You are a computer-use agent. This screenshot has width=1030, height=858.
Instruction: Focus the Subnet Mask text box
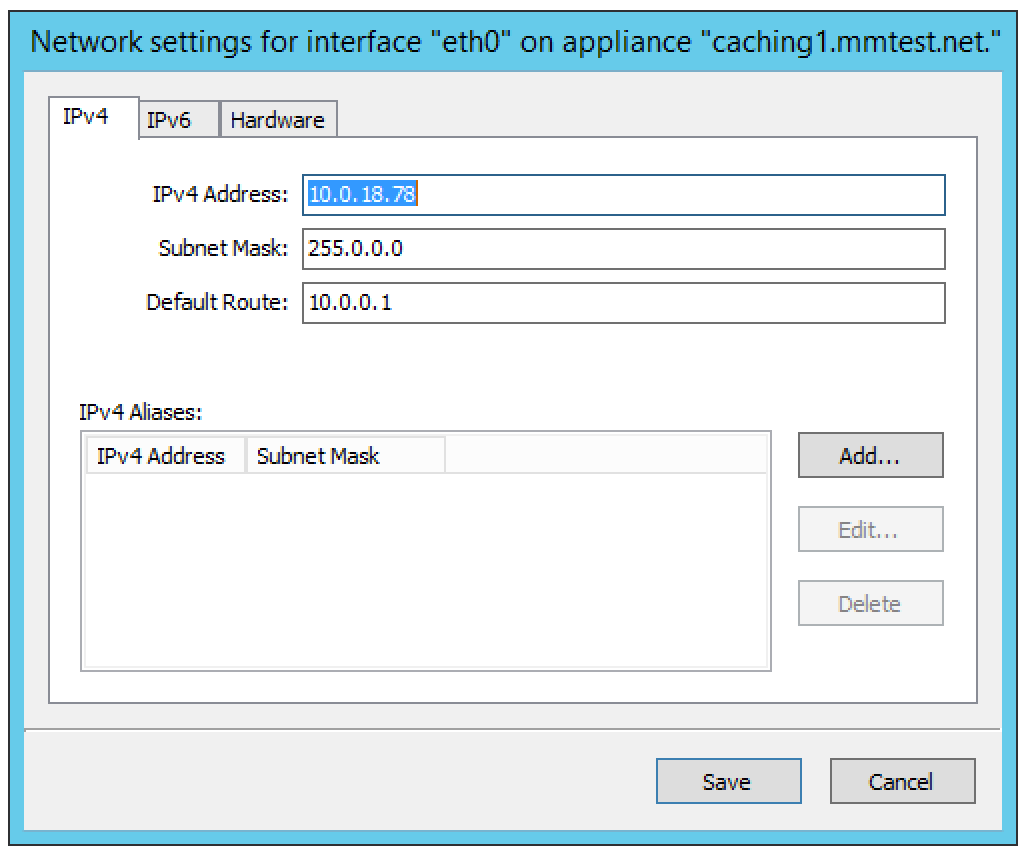[623, 249]
